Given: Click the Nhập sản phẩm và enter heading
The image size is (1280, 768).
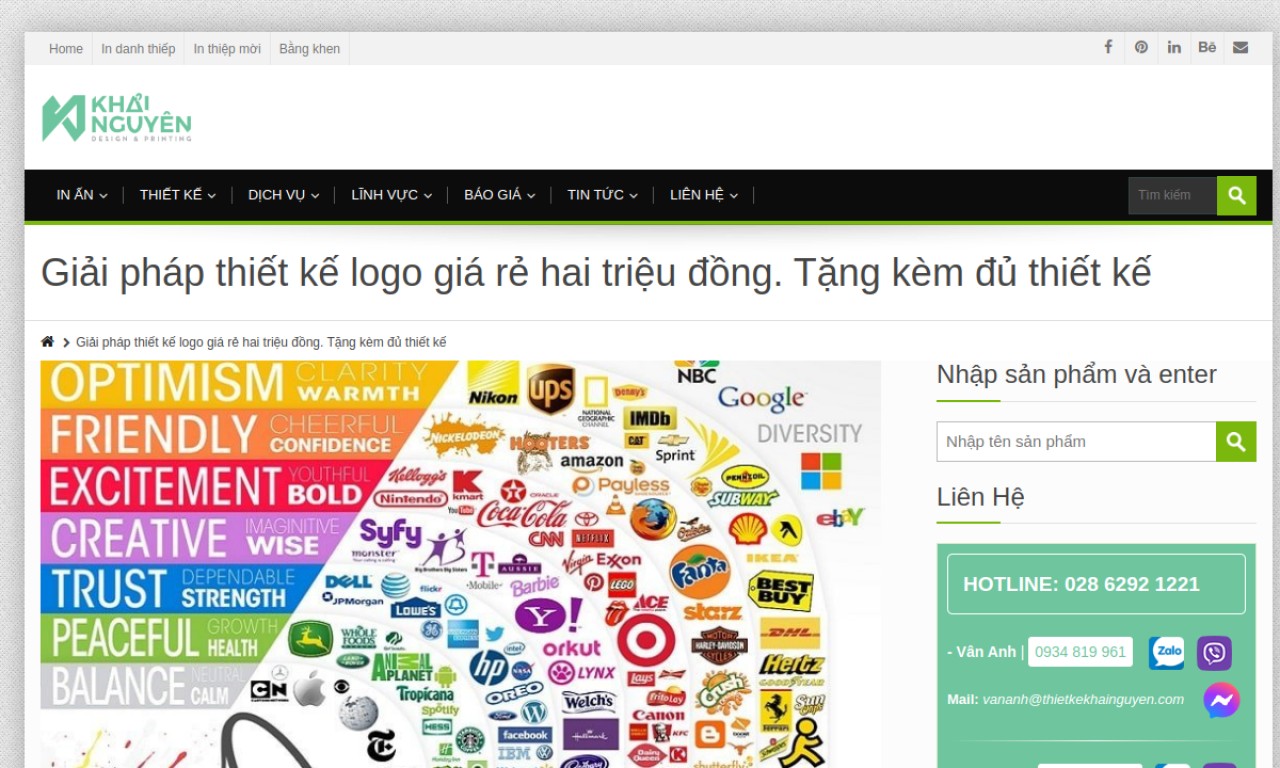Looking at the screenshot, I should 1077,375.
